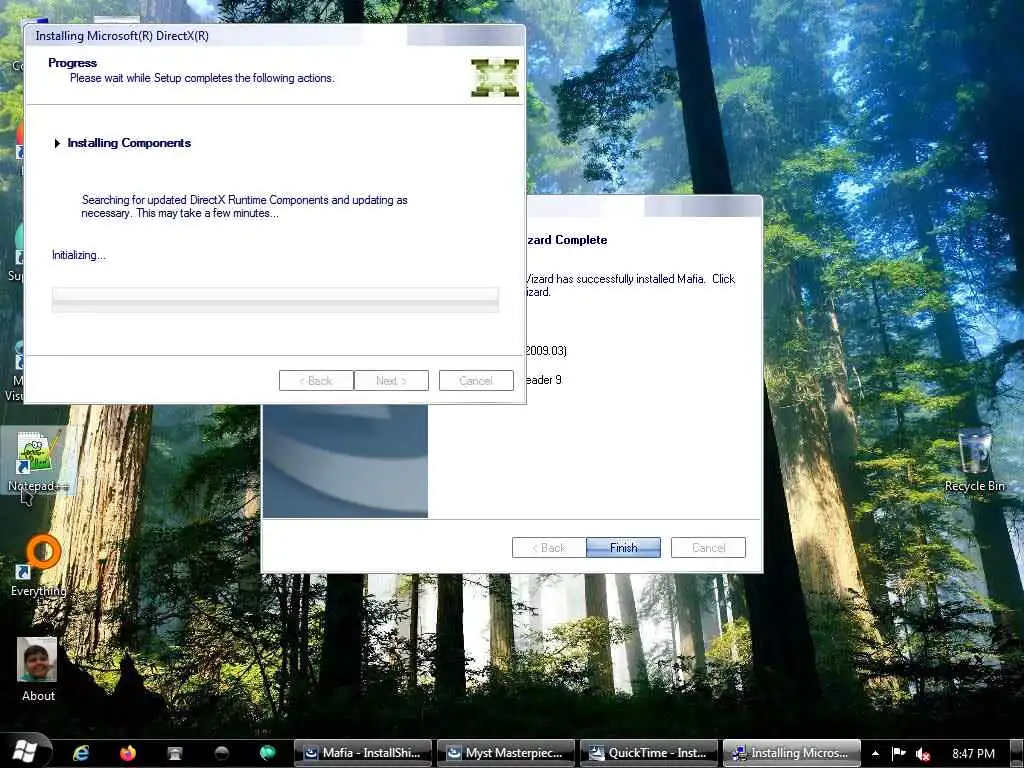This screenshot has height=768, width=1024.
Task: Switch to Installing Microsoft DirectX taskbar button
Action: [792, 753]
